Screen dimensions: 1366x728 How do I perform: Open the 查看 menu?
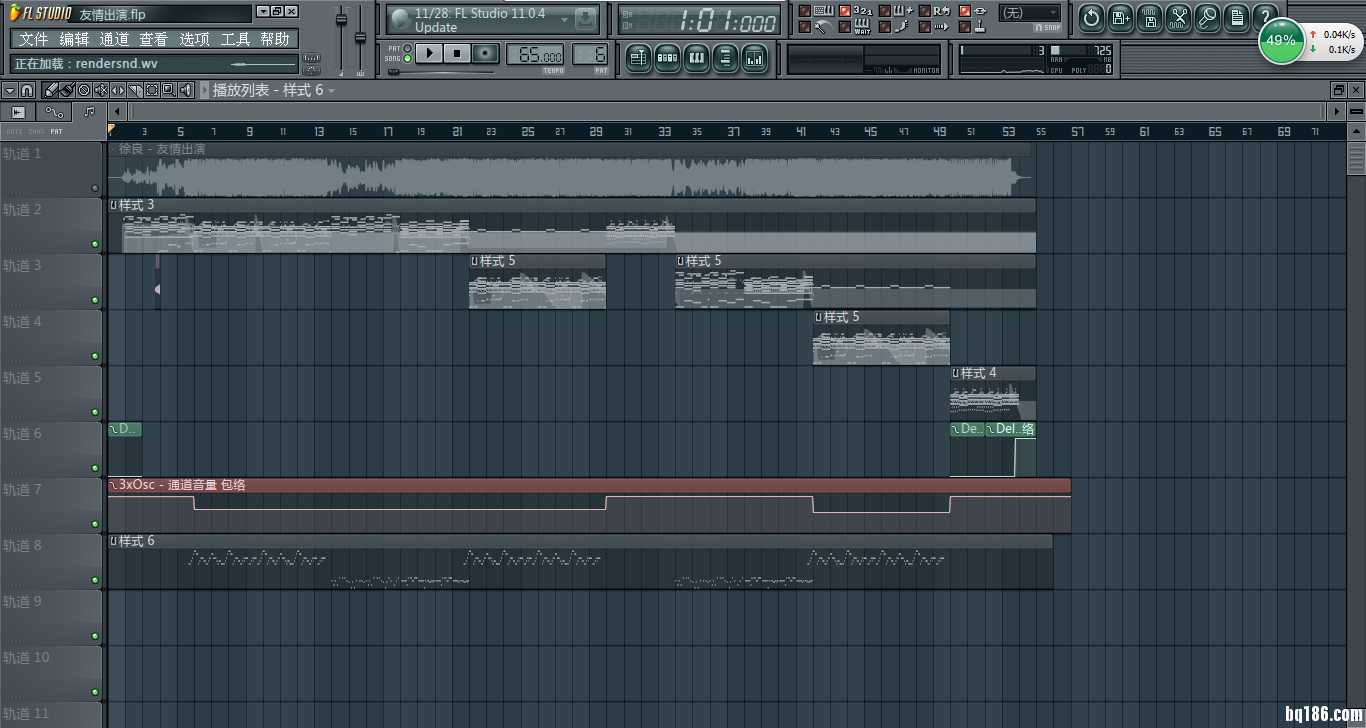pos(154,39)
